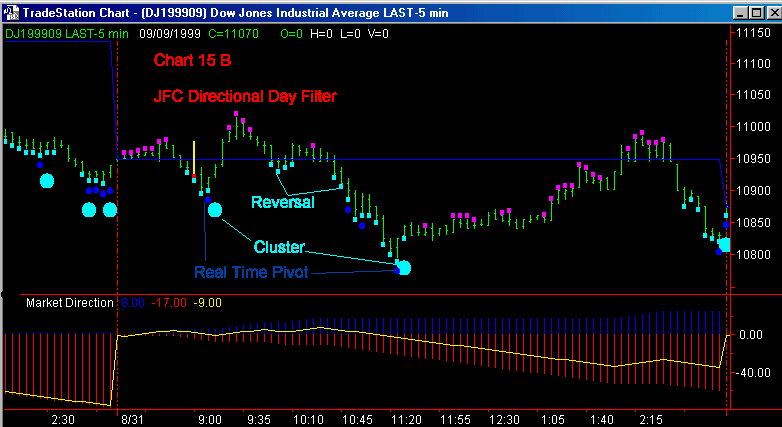Click the yellow vertical bar near 9:00
The image size is (782, 427).
pos(194,159)
